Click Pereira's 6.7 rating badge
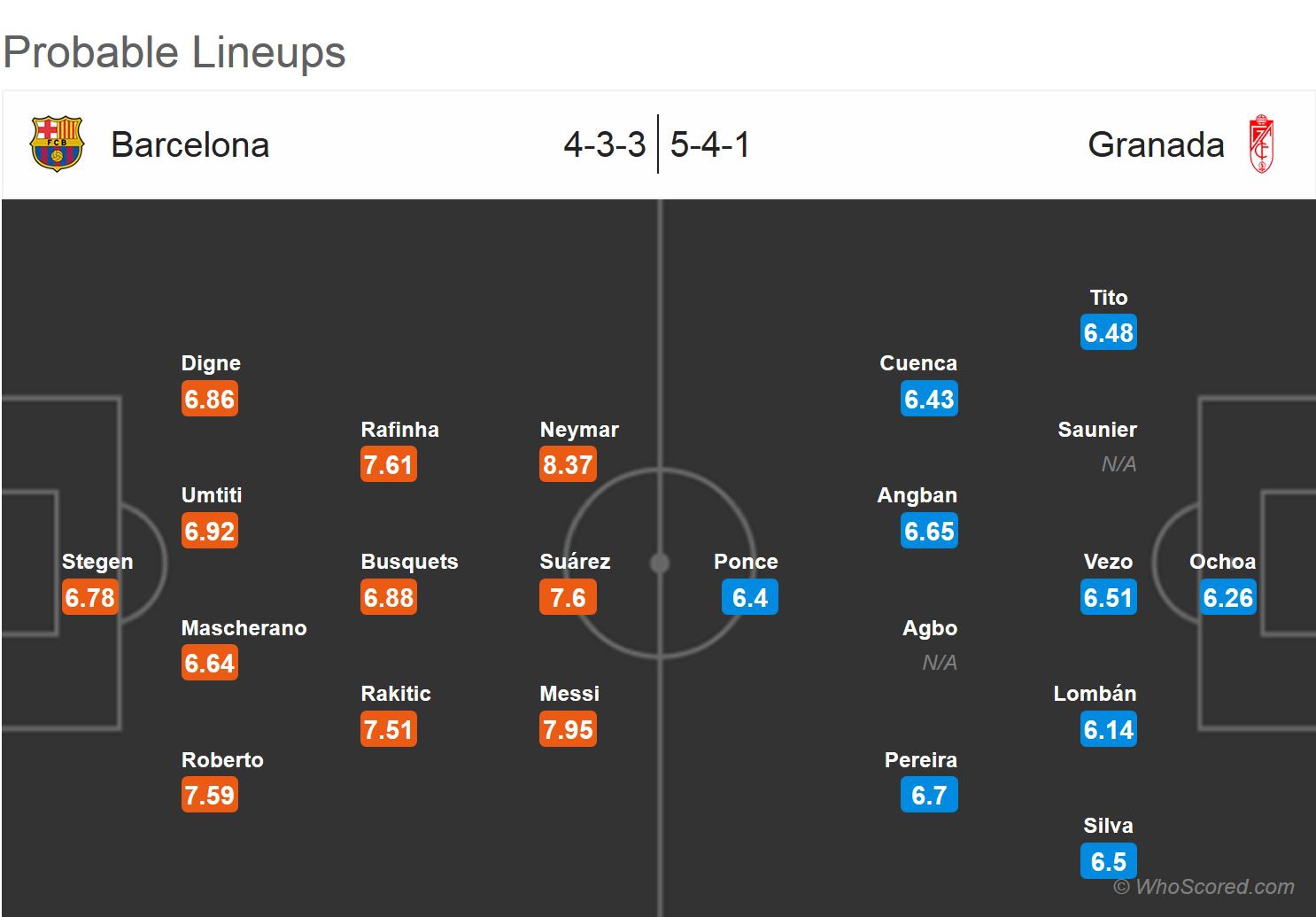Image resolution: width=1316 pixels, height=917 pixels. [929, 795]
